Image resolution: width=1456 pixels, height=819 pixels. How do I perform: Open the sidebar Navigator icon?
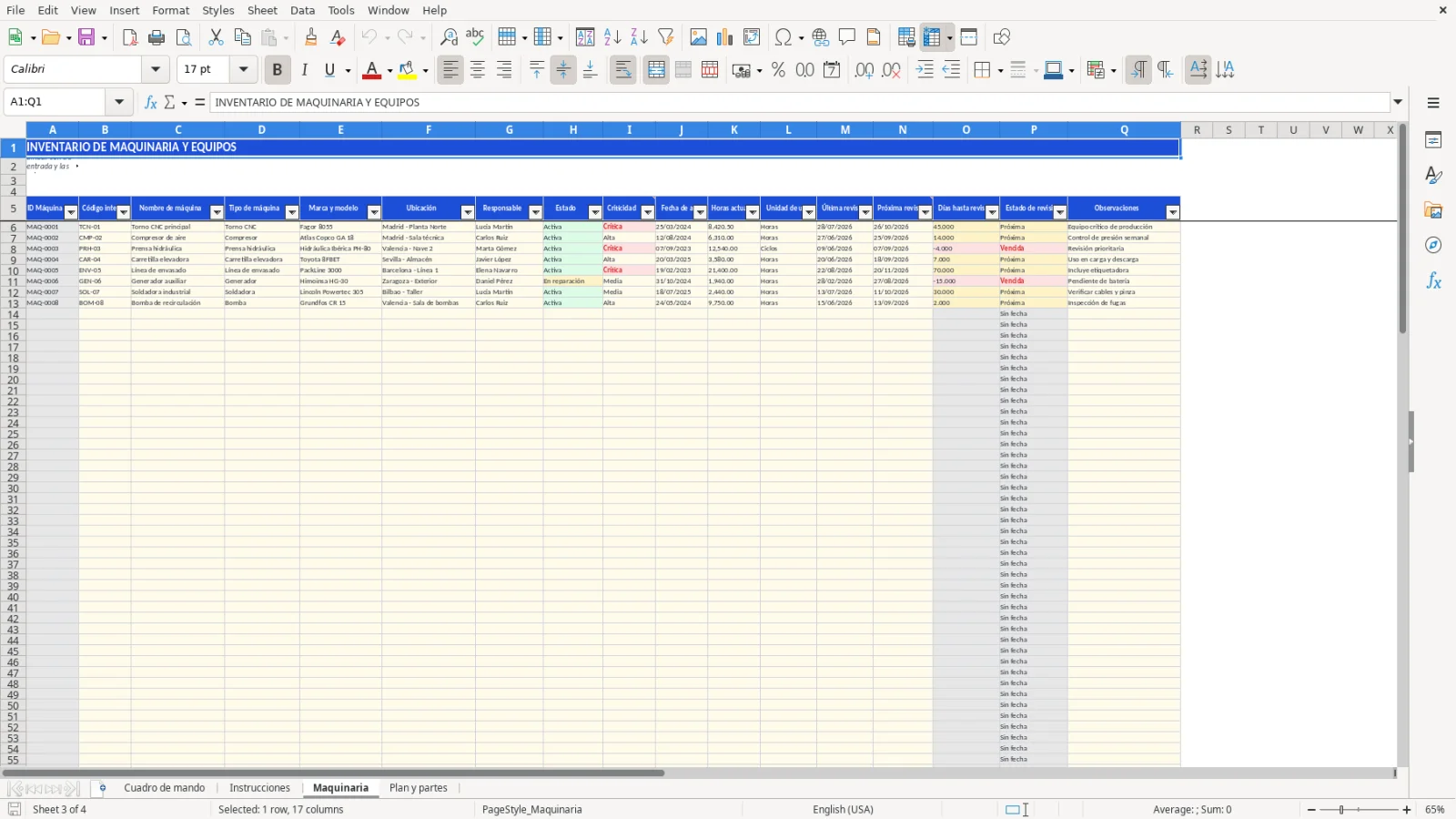[x=1433, y=246]
